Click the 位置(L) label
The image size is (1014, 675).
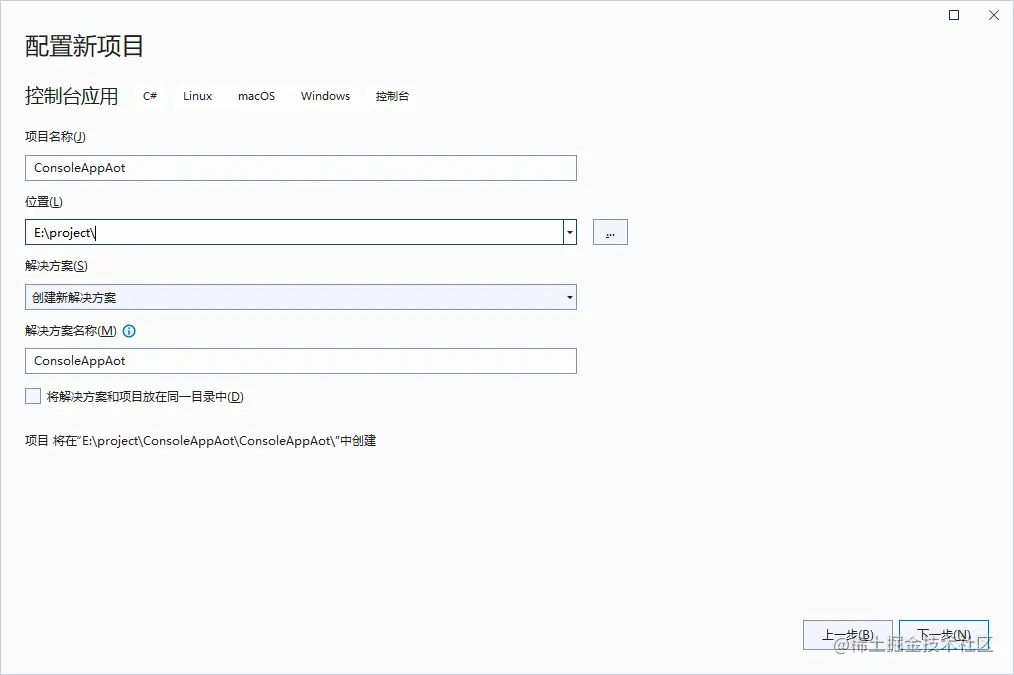[x=44, y=202]
